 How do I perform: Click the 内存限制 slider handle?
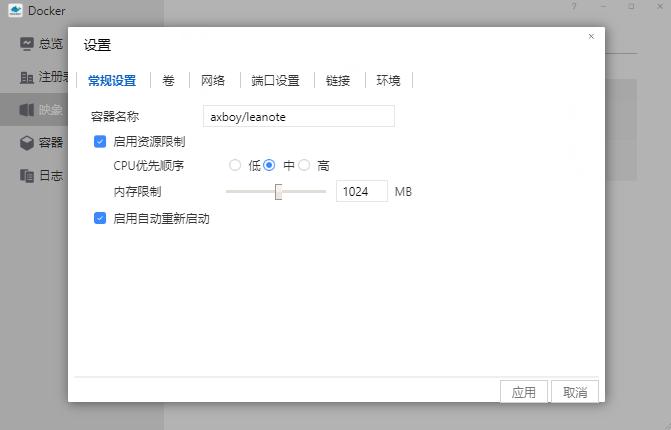point(279,192)
